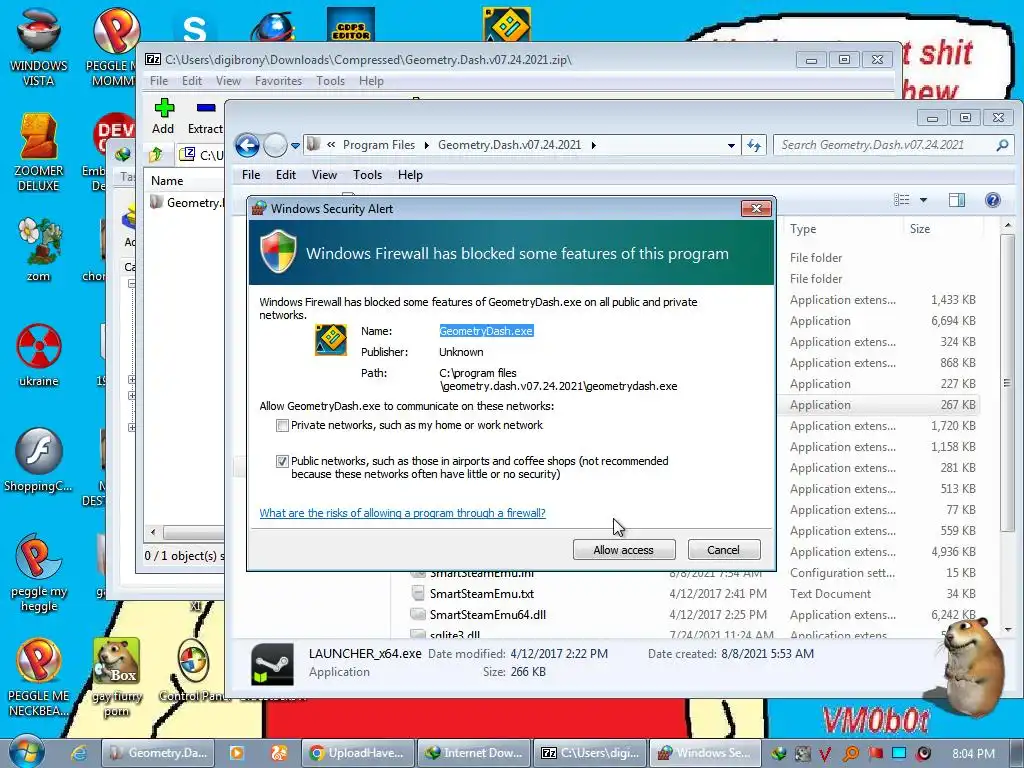Viewport: 1024px width, 768px height.
Task: Sort files by the Type column
Action: tap(803, 229)
